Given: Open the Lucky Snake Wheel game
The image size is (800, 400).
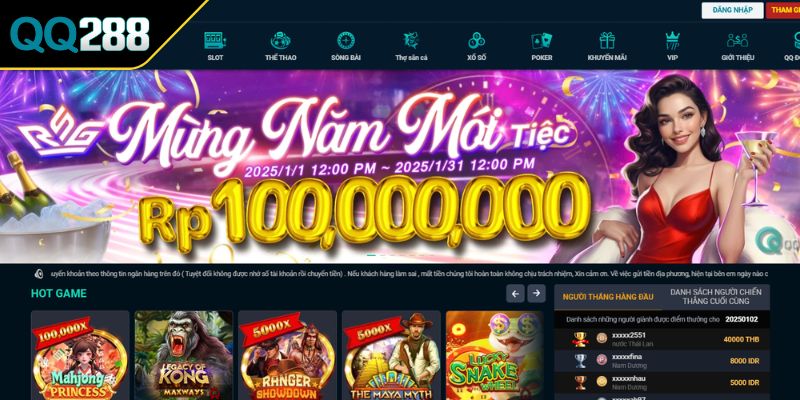Looking at the screenshot, I should pos(495,356).
